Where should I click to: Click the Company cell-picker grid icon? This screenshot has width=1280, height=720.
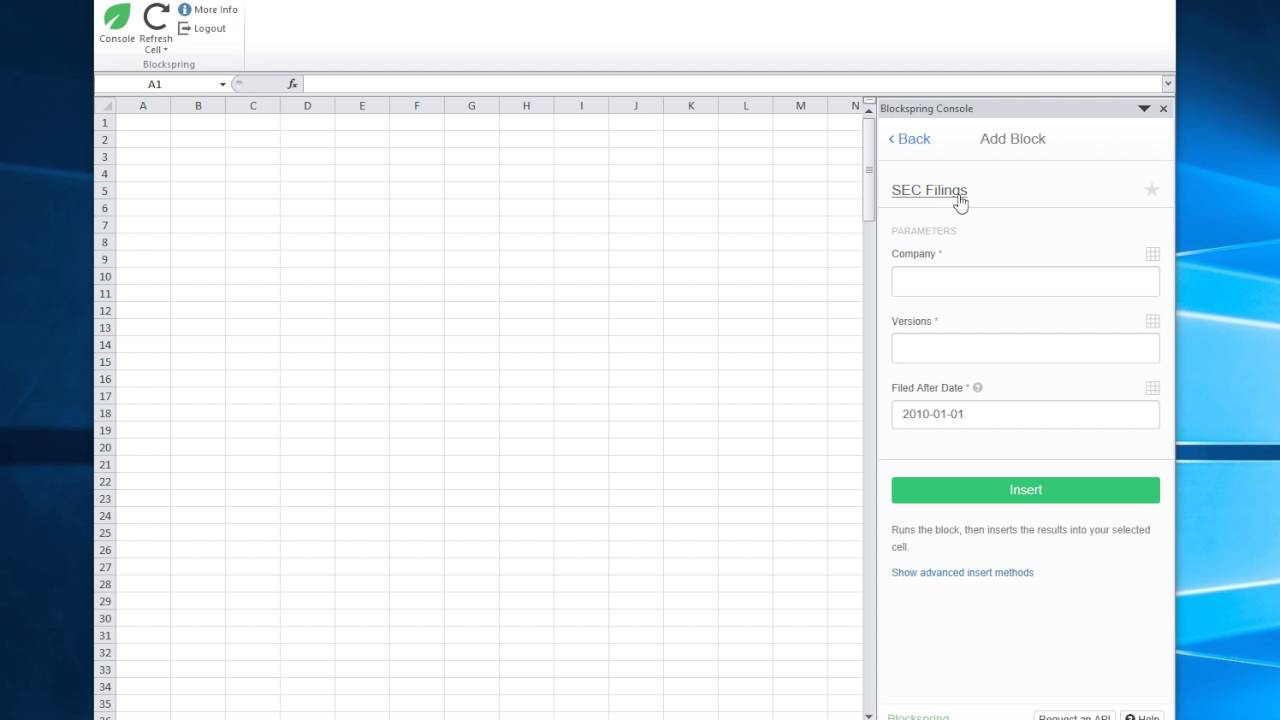[1152, 254]
